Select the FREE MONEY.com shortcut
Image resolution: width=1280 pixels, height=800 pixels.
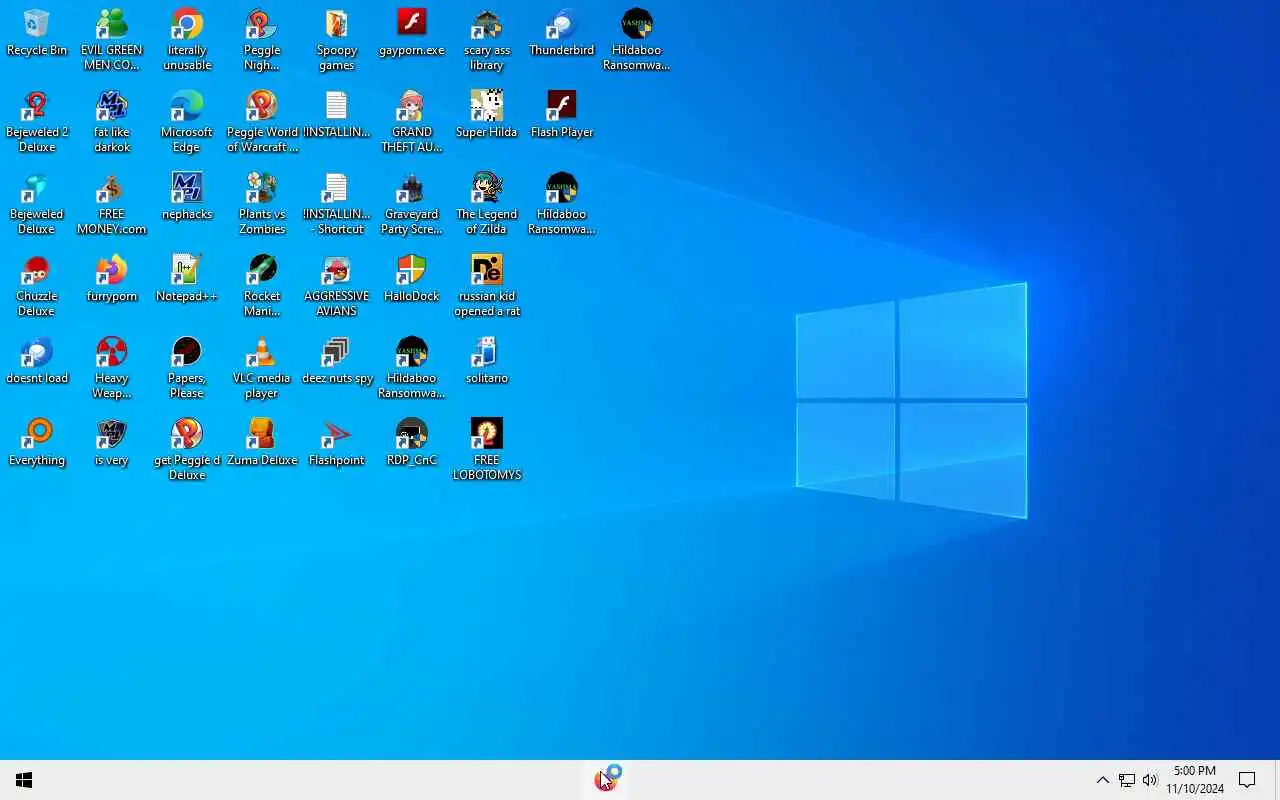[111, 204]
